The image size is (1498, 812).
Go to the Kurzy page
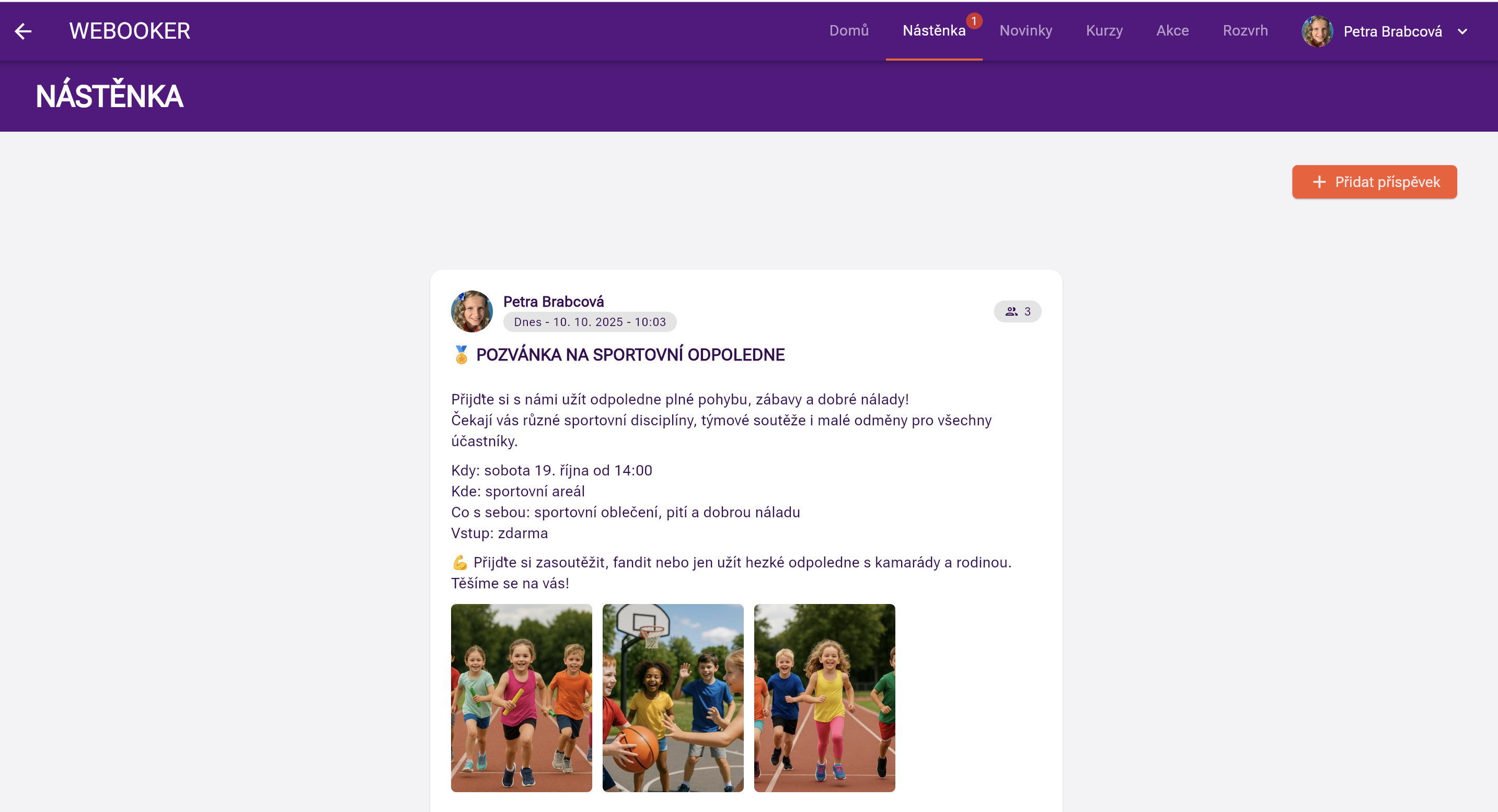(x=1104, y=31)
